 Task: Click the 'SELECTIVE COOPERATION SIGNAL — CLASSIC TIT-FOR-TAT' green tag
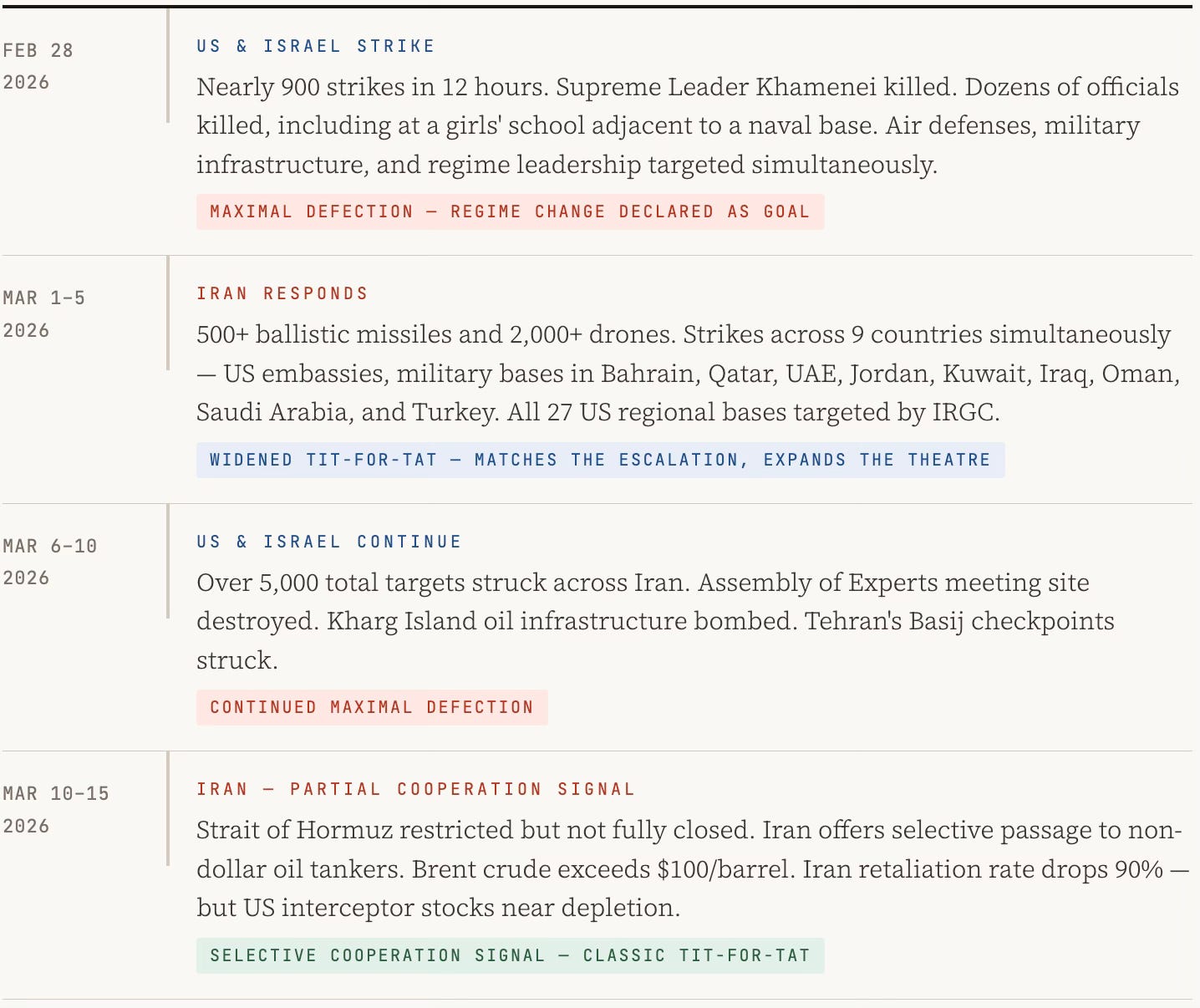click(510, 955)
